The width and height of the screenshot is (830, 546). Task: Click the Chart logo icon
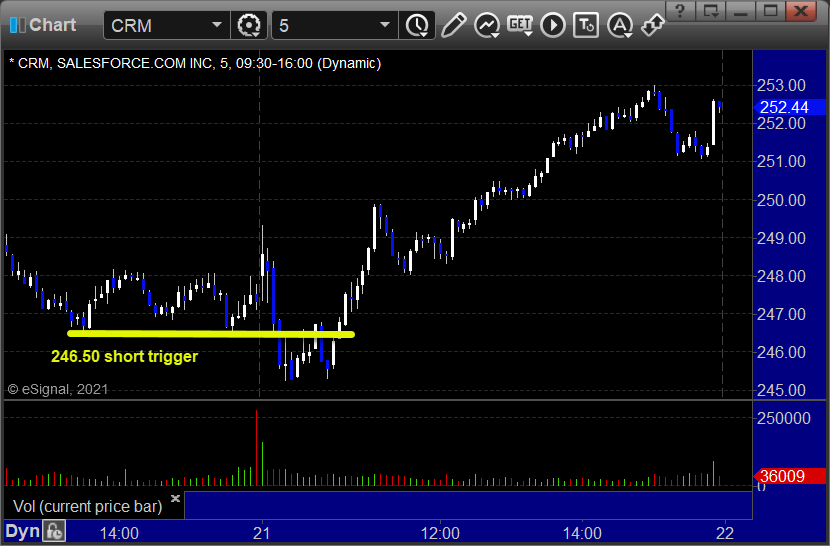tap(17, 25)
